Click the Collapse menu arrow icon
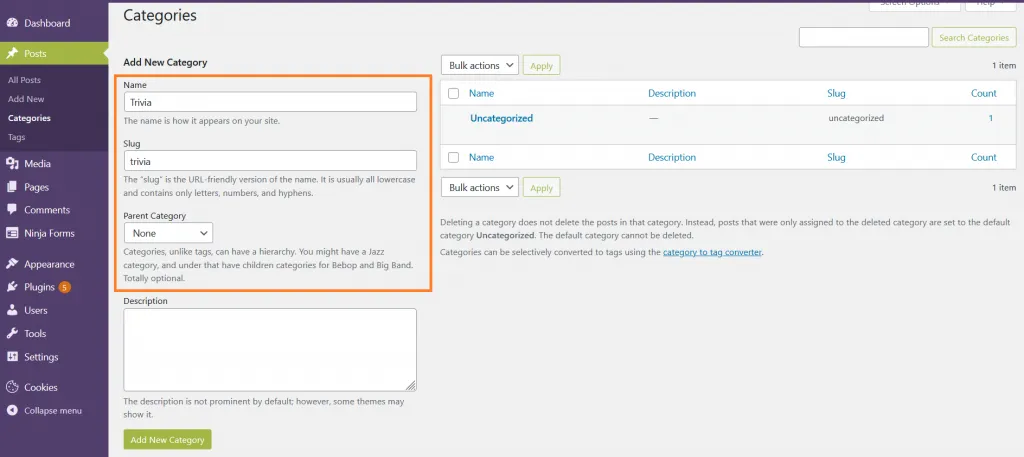The image size is (1024, 457). coord(12,411)
